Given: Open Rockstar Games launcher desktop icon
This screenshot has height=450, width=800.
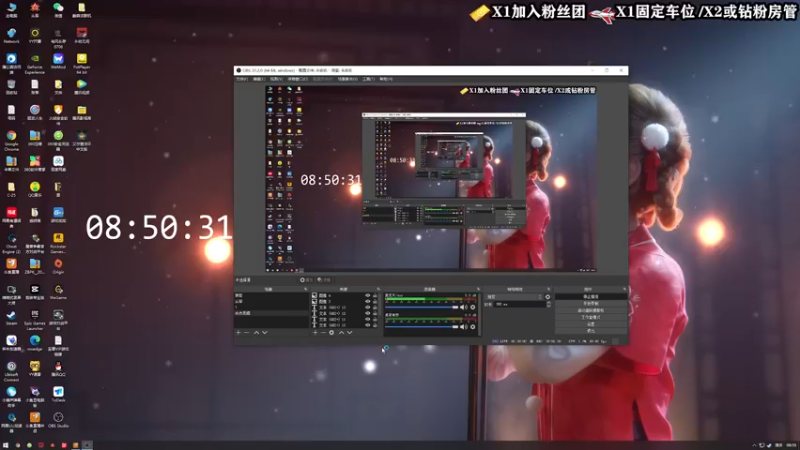Looking at the screenshot, I should click(58, 242).
